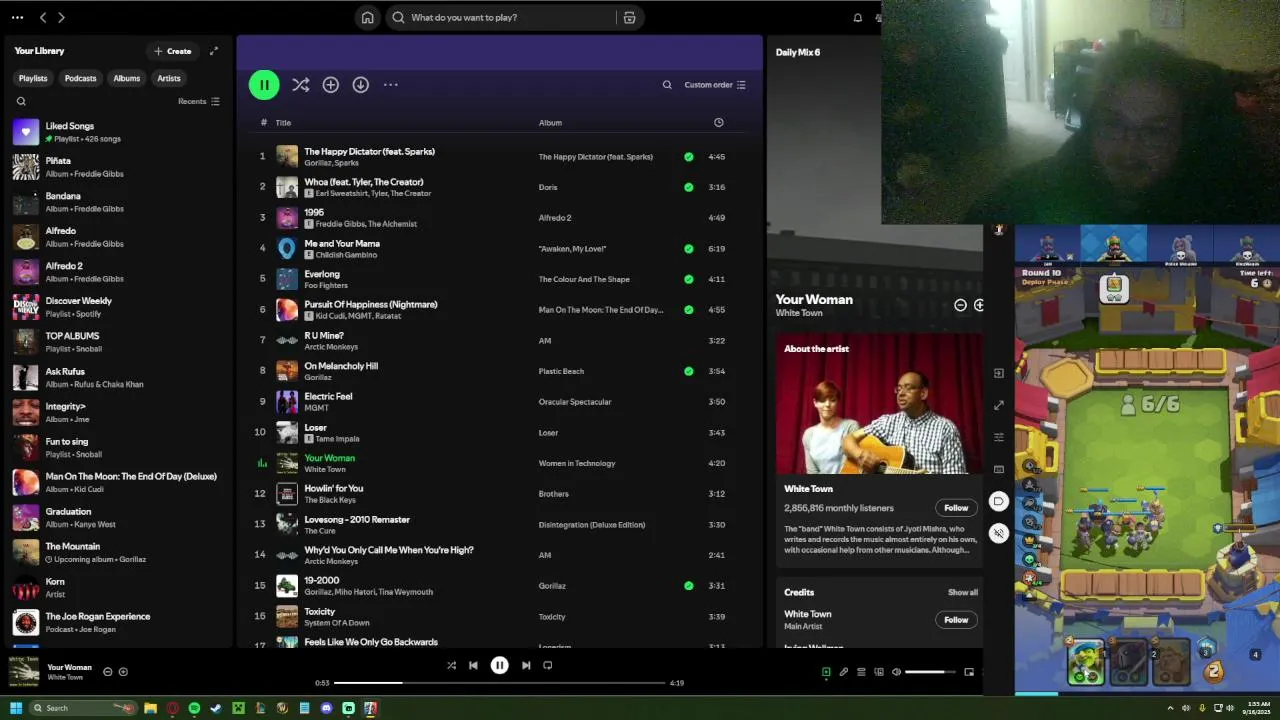Mute the volume via speaker icon
1280x720 pixels.
[896, 672]
